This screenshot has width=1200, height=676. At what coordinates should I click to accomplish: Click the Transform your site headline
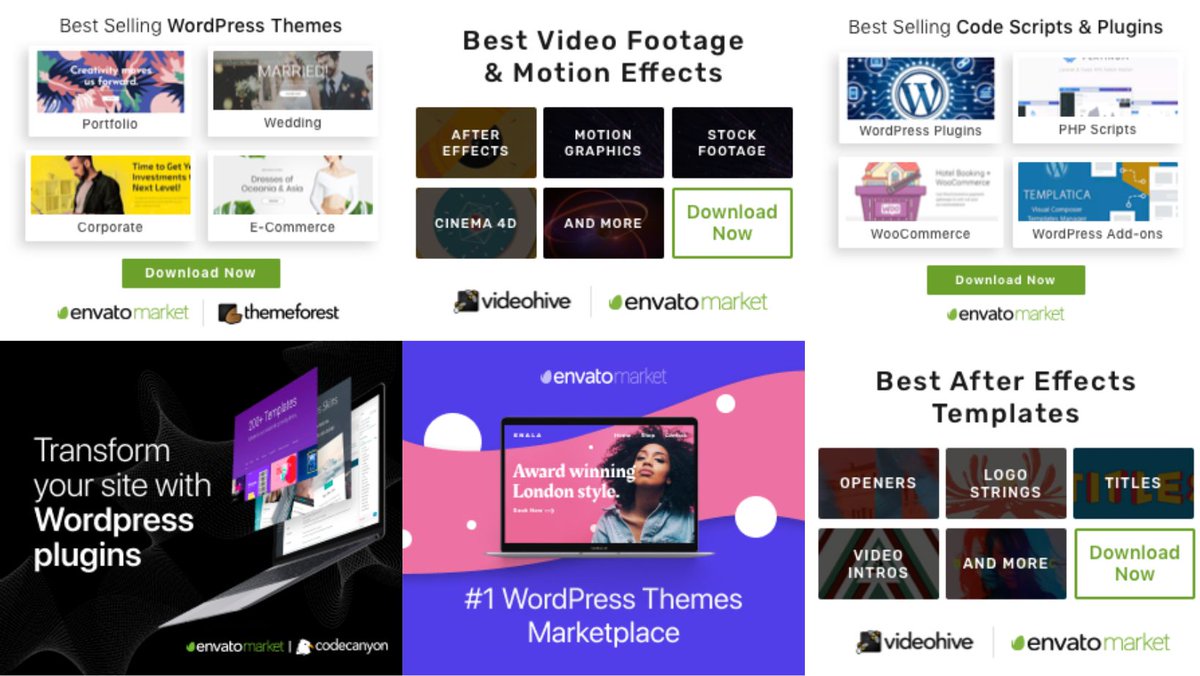(x=122, y=503)
